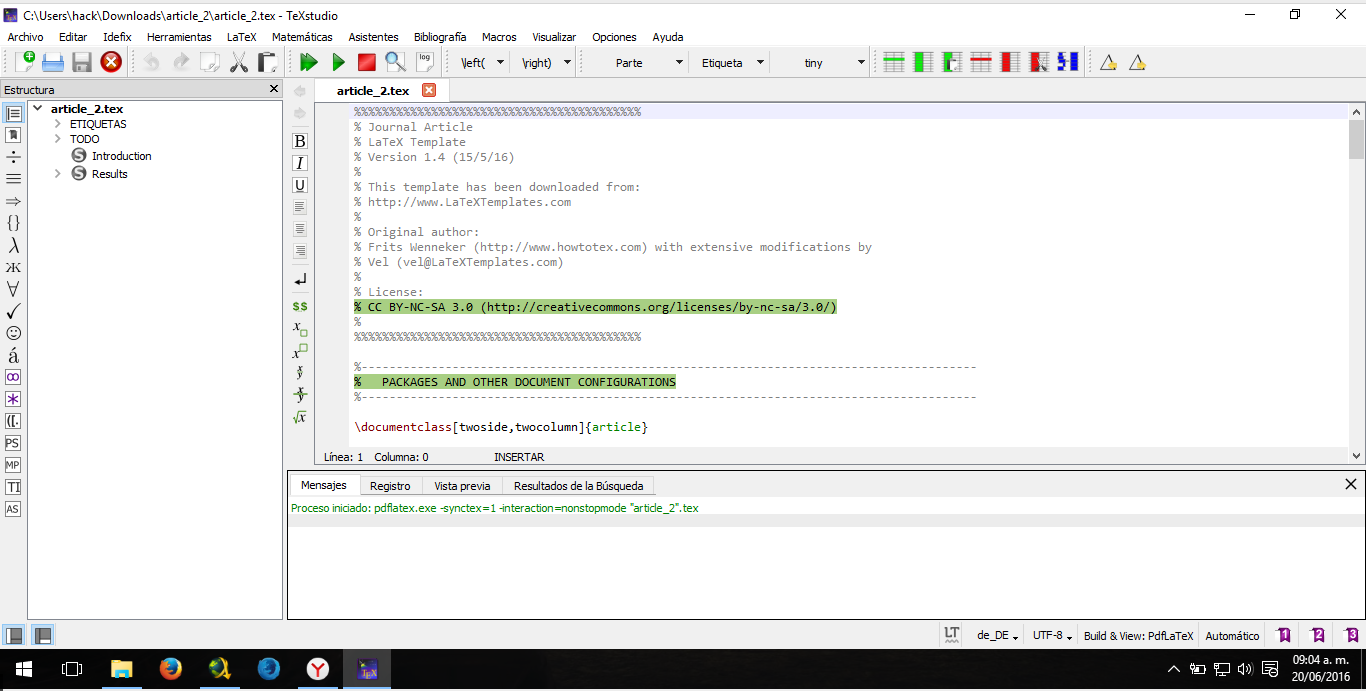This screenshot has height=691, width=1366.
Task: Click the open file icon
Action: point(53,62)
